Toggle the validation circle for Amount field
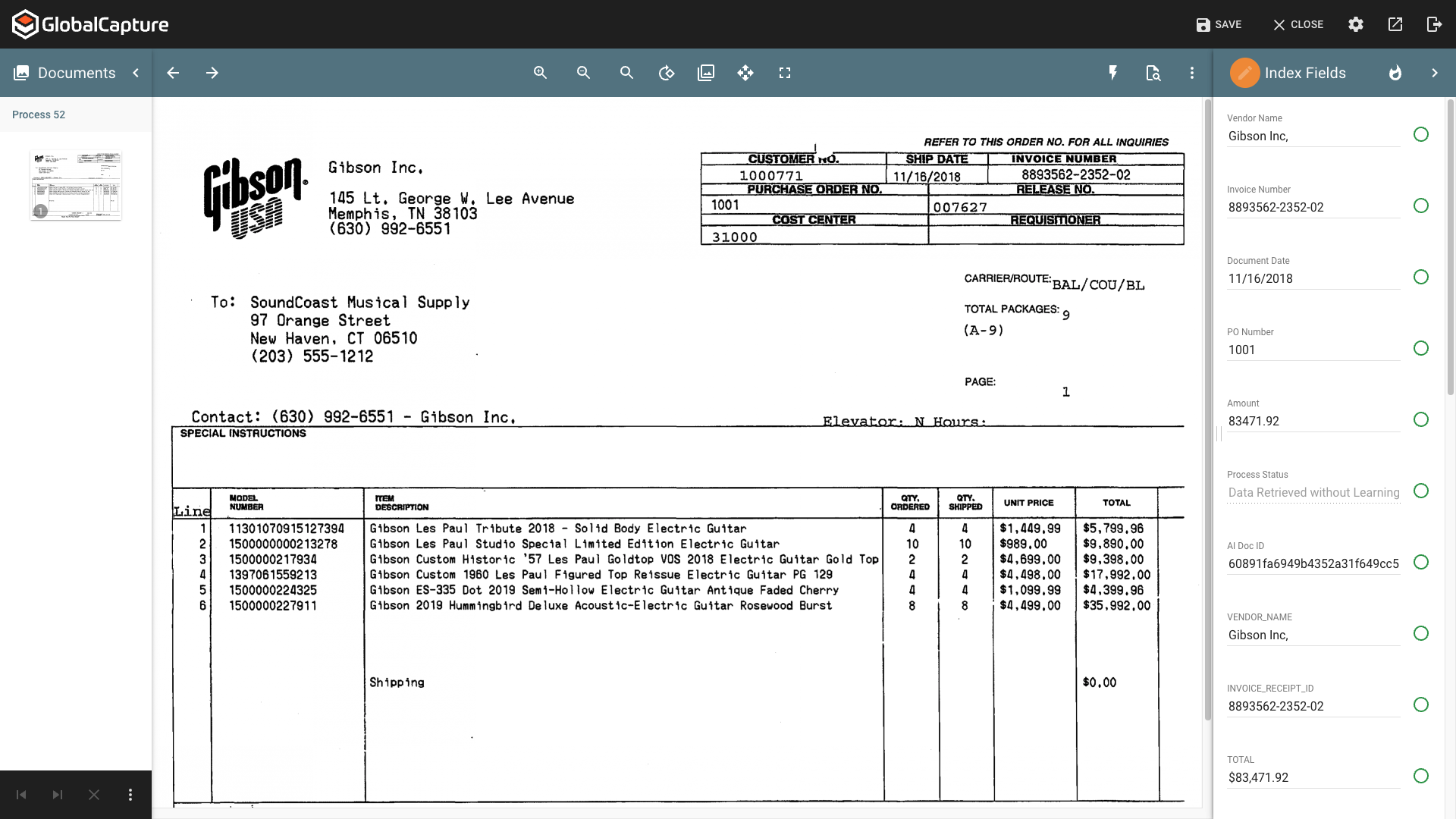The height and width of the screenshot is (819, 1456). click(x=1421, y=419)
